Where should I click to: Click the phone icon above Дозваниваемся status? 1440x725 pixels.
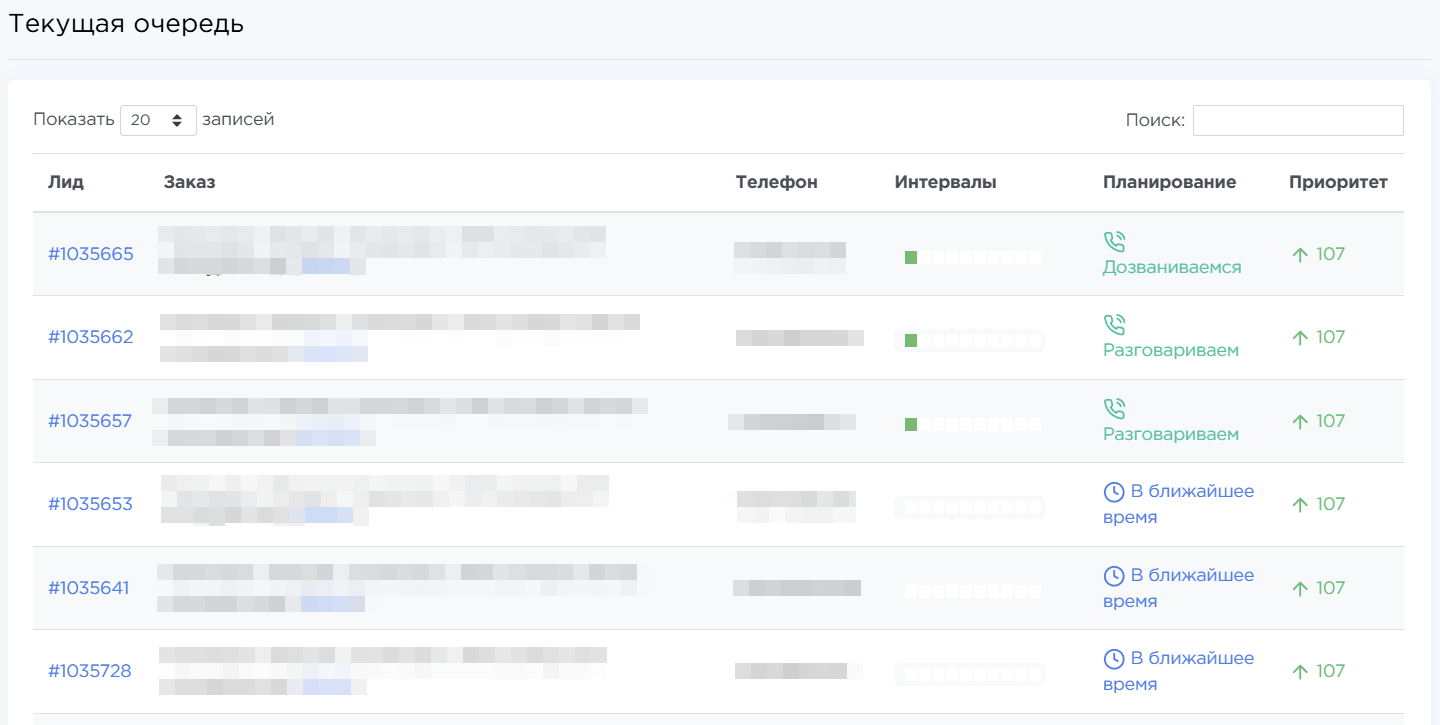[x=1114, y=241]
